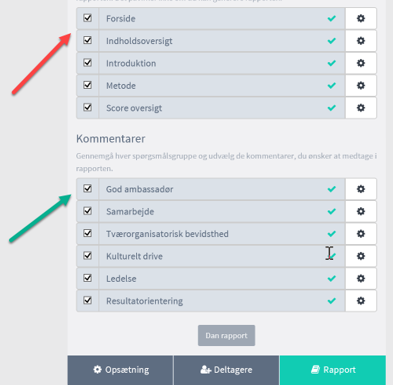Select the Rapport tab
The image size is (393, 385).
[x=333, y=370]
